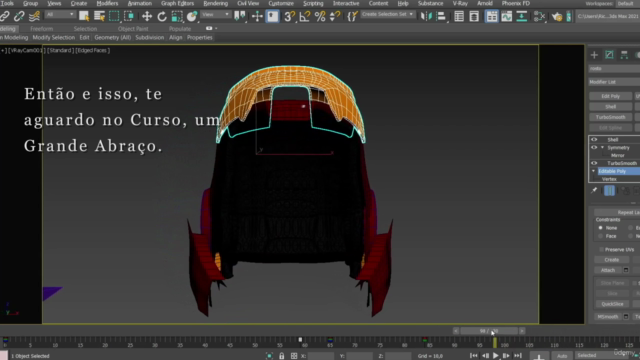Click the Select and Place icon
The image size is (640, 360).
(191, 16)
